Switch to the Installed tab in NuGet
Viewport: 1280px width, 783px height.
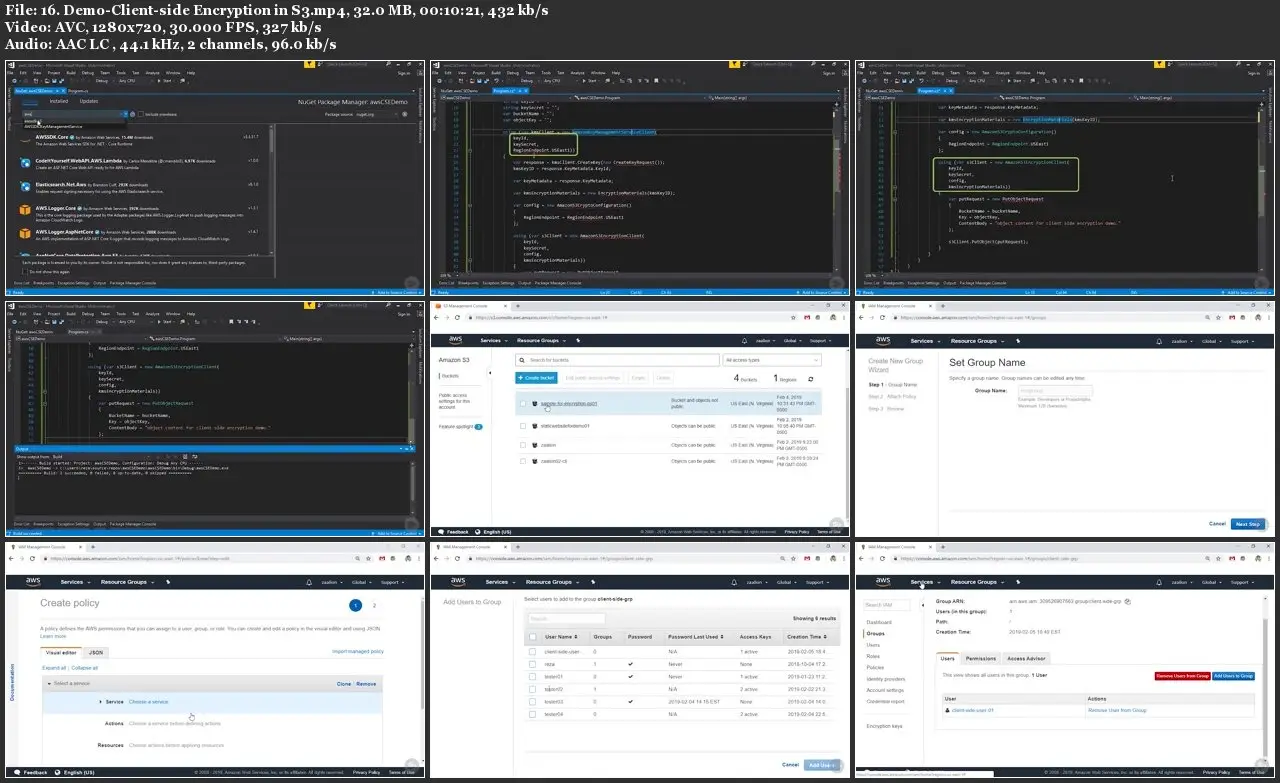tap(59, 101)
